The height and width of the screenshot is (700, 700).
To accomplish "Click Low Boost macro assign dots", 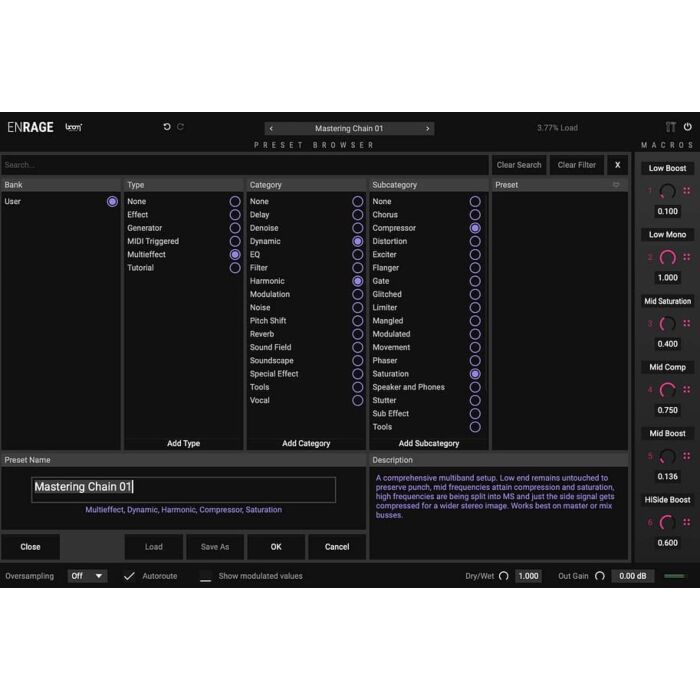I will point(687,191).
